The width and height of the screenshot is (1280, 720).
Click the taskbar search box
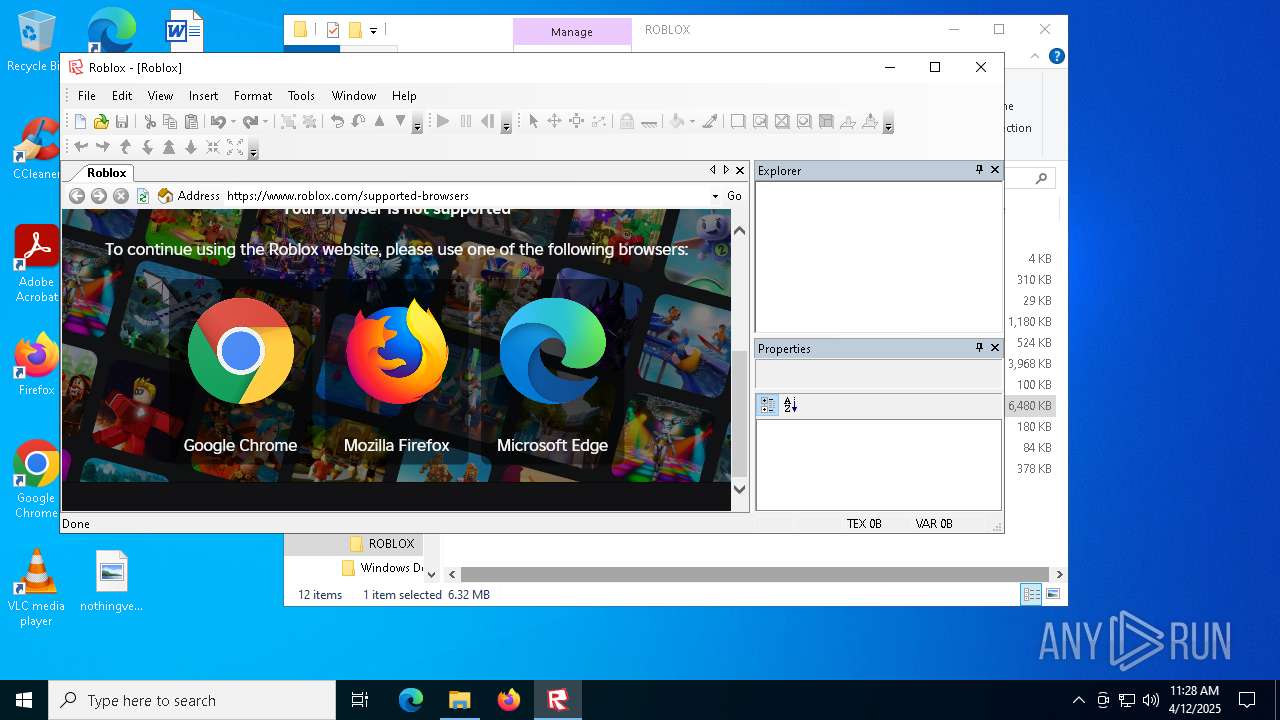(192, 700)
